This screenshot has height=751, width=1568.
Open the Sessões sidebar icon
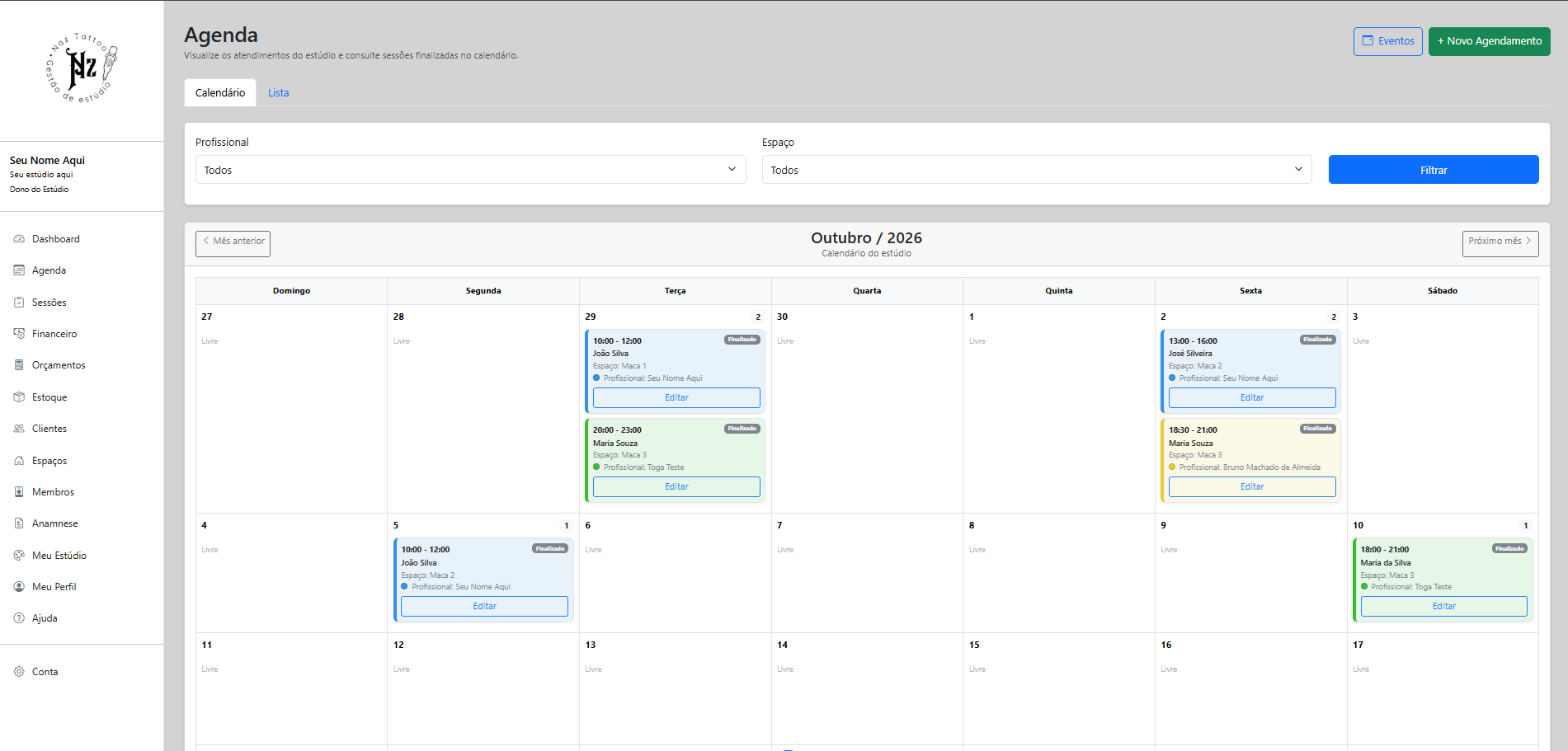[19, 303]
